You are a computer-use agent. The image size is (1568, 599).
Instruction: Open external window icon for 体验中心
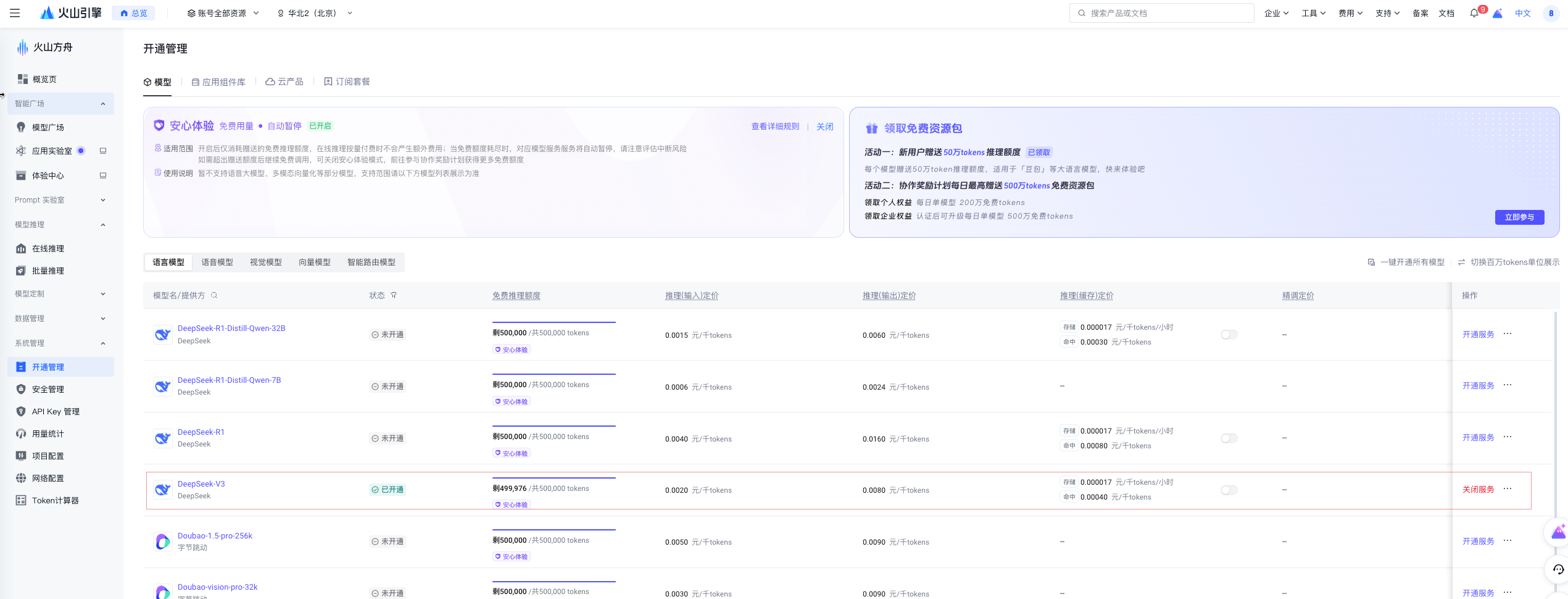103,175
